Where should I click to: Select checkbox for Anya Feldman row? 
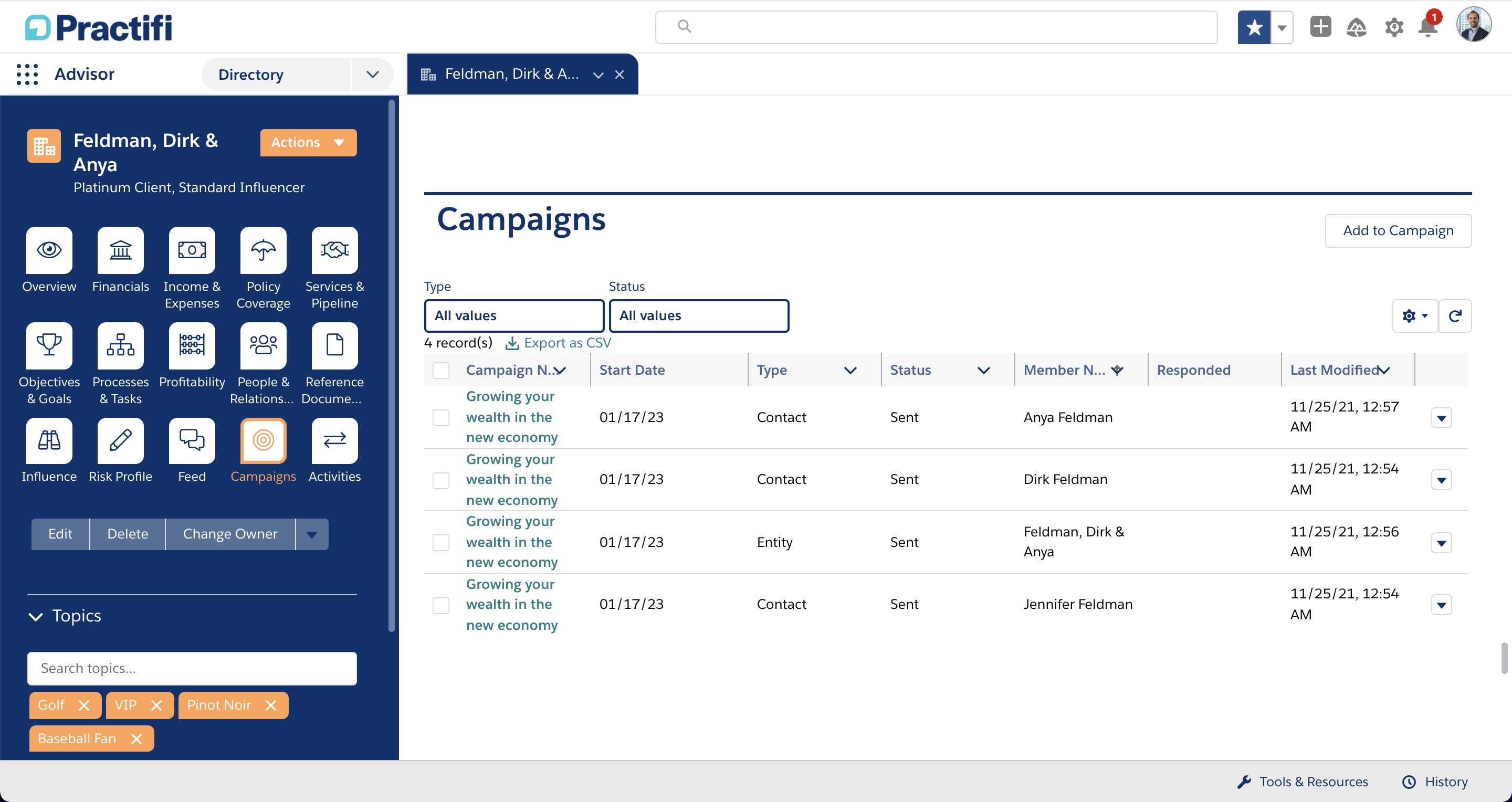(441, 418)
